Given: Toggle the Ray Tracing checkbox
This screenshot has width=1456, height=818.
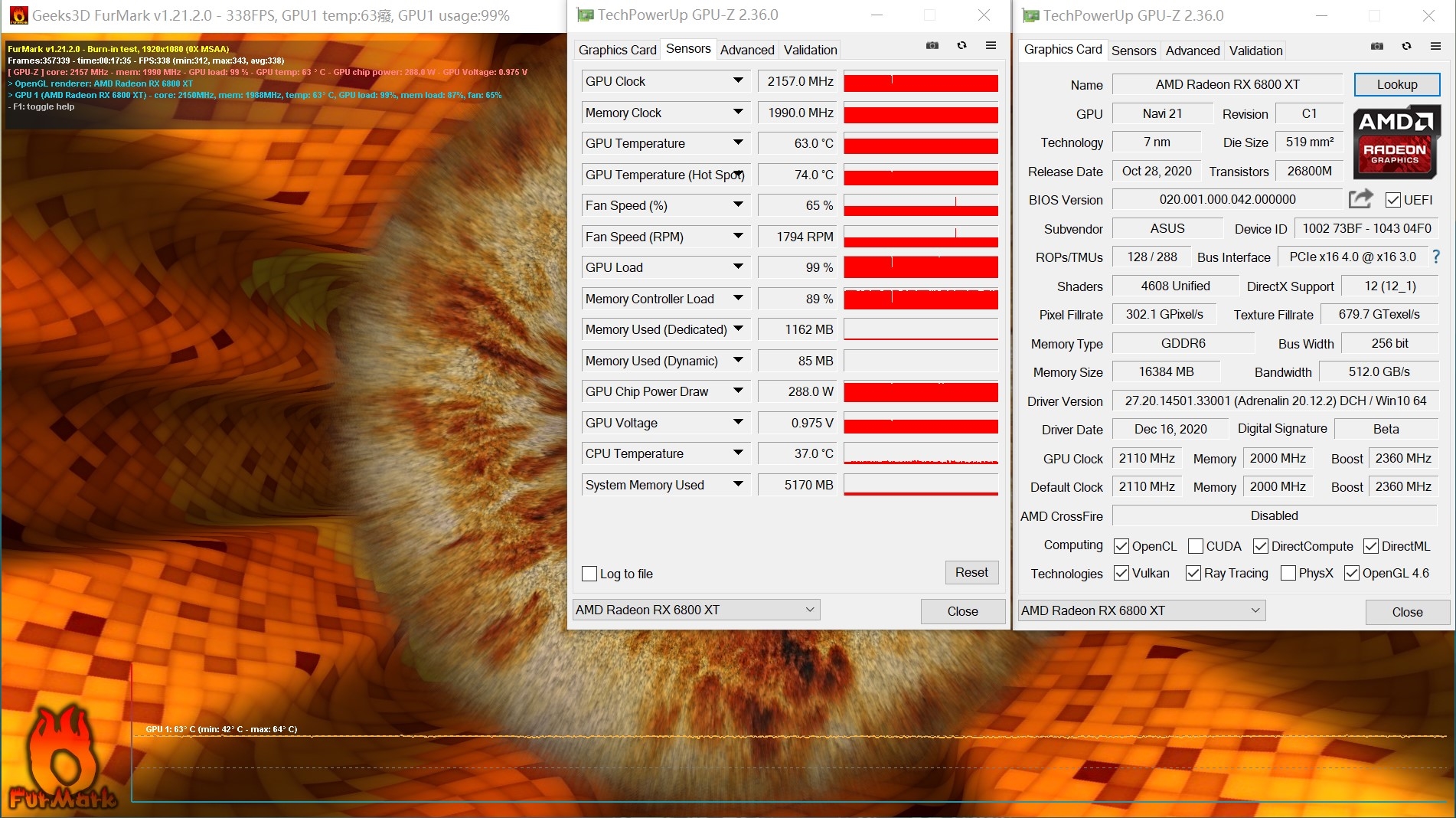Looking at the screenshot, I should point(1193,573).
